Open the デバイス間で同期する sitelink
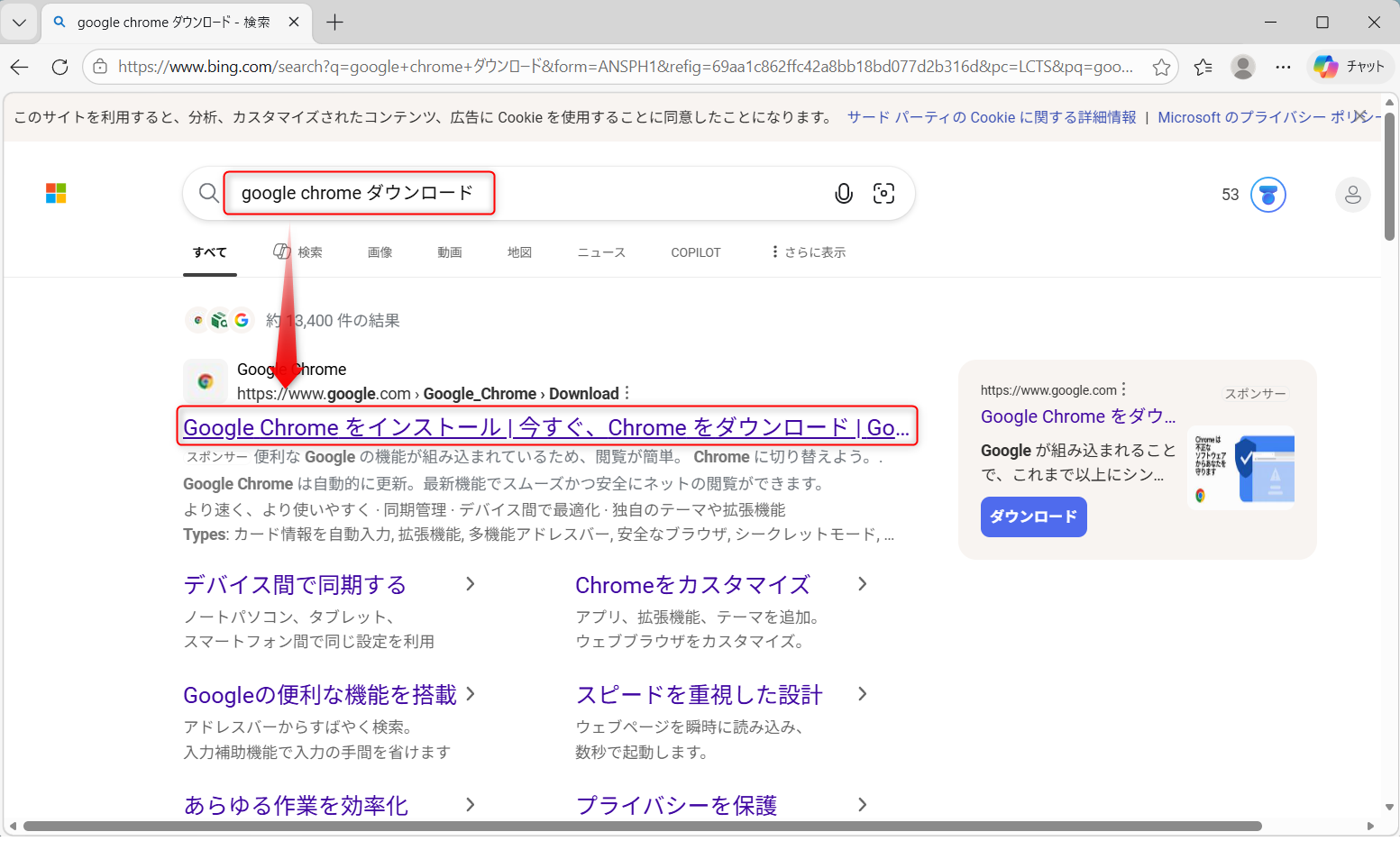 point(295,585)
